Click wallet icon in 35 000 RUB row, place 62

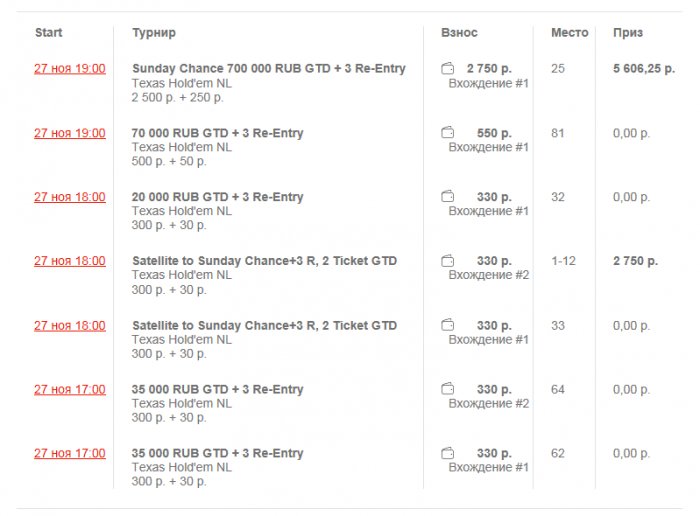click(x=448, y=453)
